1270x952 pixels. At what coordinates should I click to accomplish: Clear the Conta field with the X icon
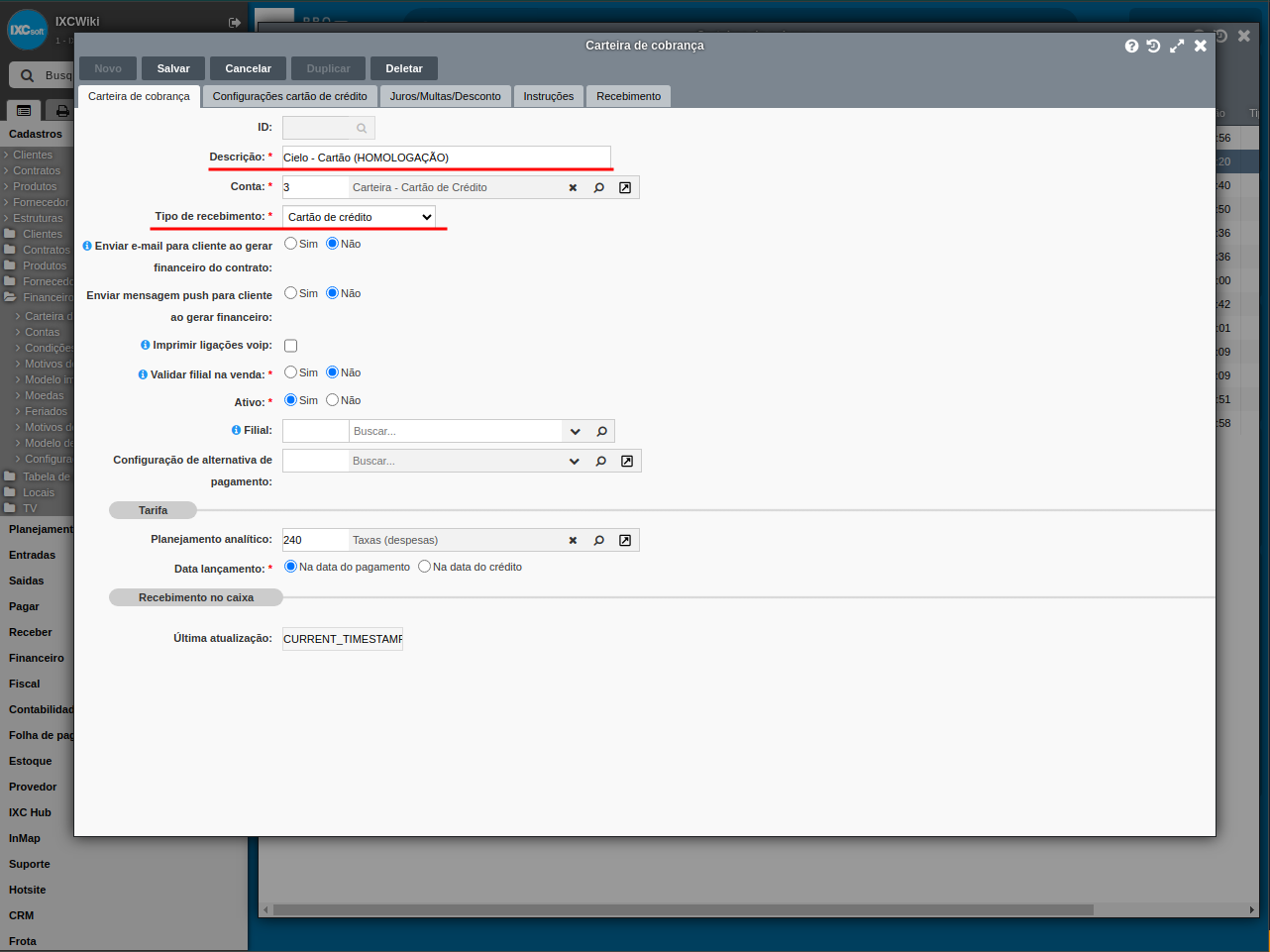[573, 187]
